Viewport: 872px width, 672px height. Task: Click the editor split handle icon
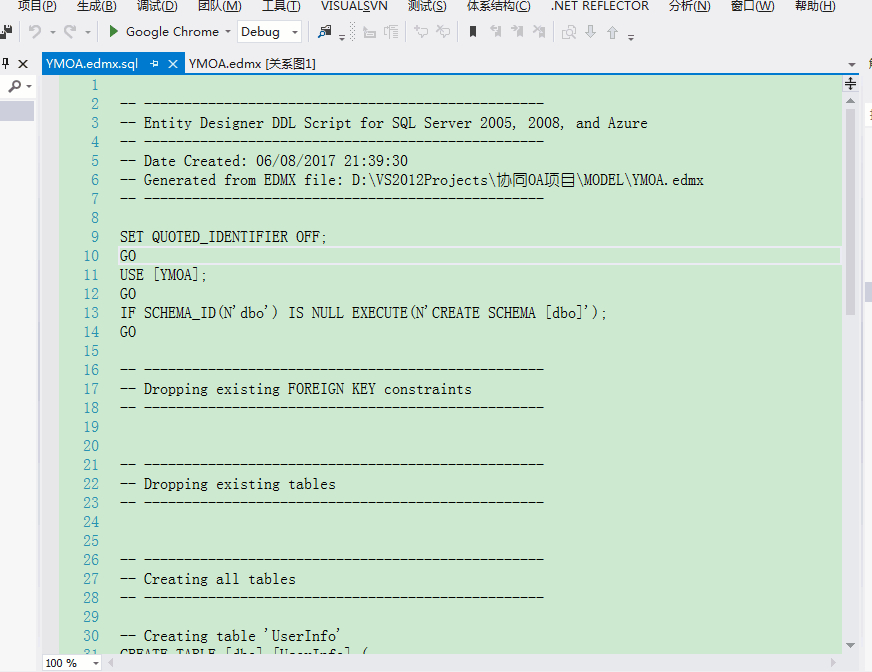pos(850,84)
